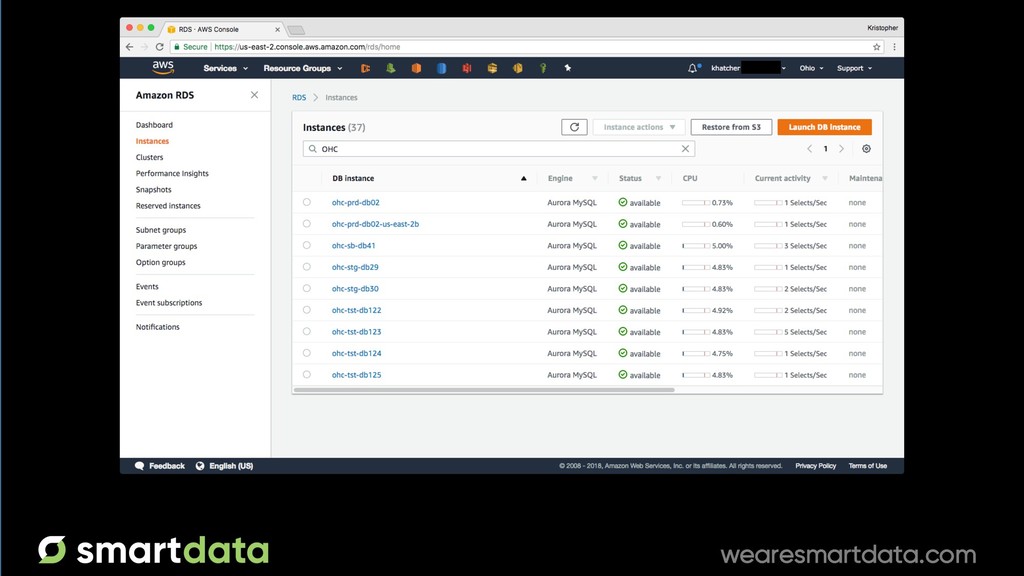Click the globe language icon

200,466
